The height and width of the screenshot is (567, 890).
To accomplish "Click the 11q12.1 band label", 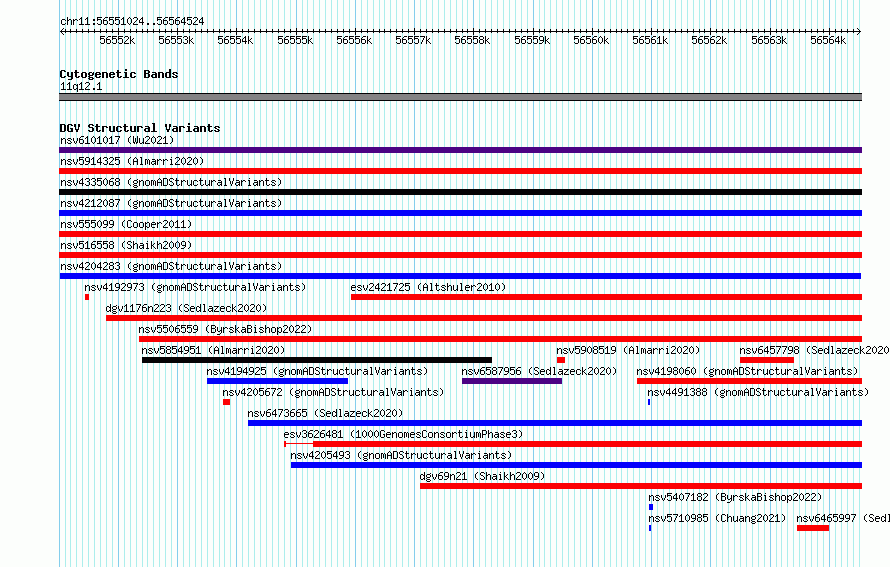I will (81, 86).
